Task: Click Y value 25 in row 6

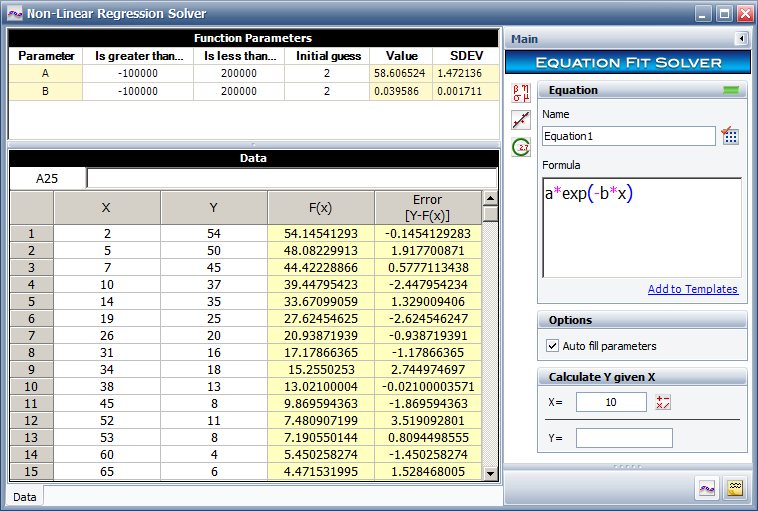Action: [x=214, y=319]
